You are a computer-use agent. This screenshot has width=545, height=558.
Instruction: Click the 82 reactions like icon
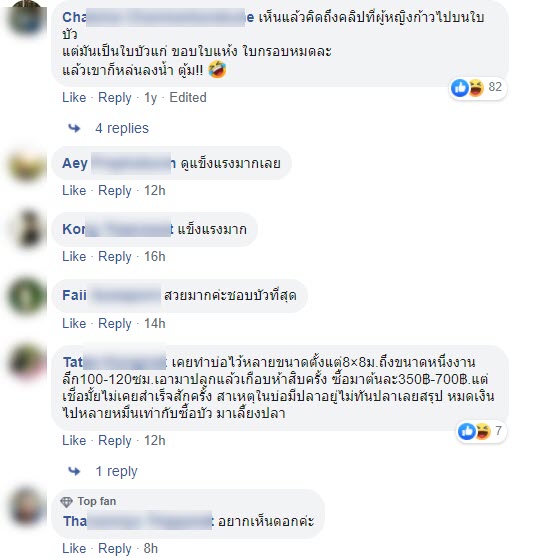tap(460, 88)
